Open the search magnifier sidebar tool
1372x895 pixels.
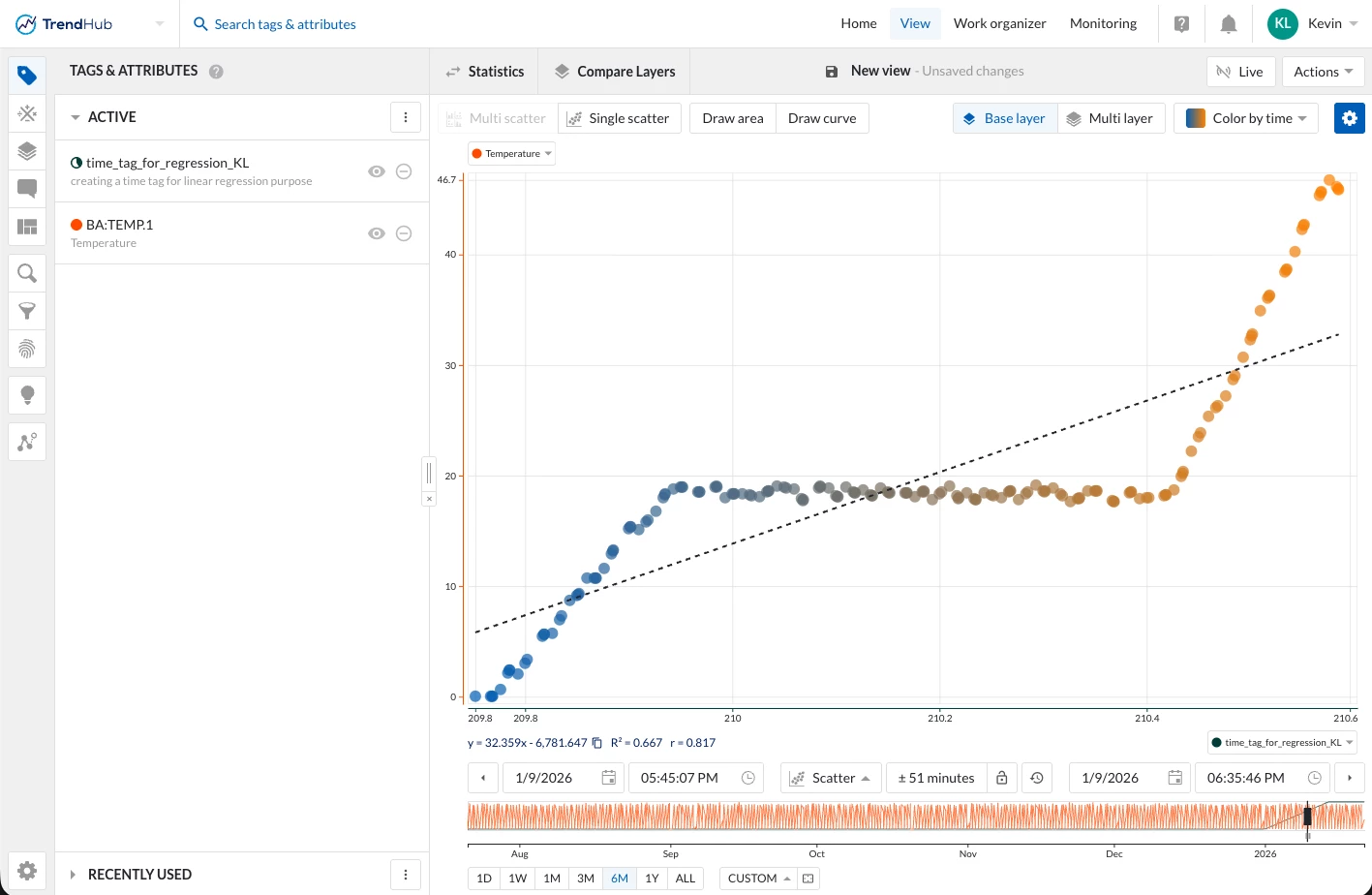pos(27,273)
